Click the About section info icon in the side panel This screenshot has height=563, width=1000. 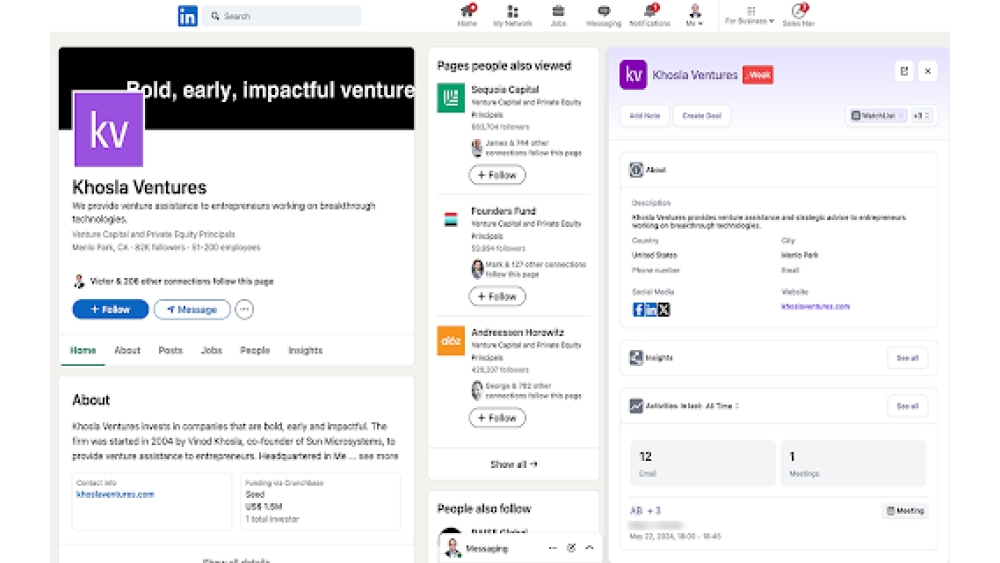(x=636, y=170)
